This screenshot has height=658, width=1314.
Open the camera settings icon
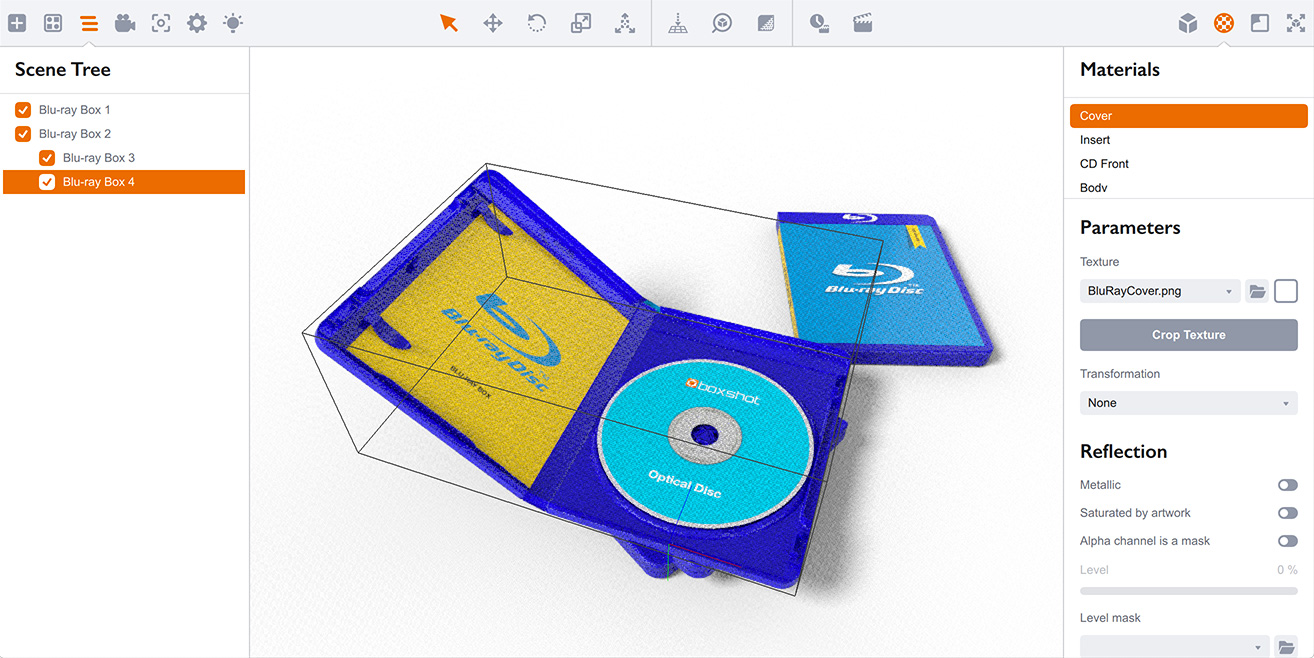(x=125, y=23)
